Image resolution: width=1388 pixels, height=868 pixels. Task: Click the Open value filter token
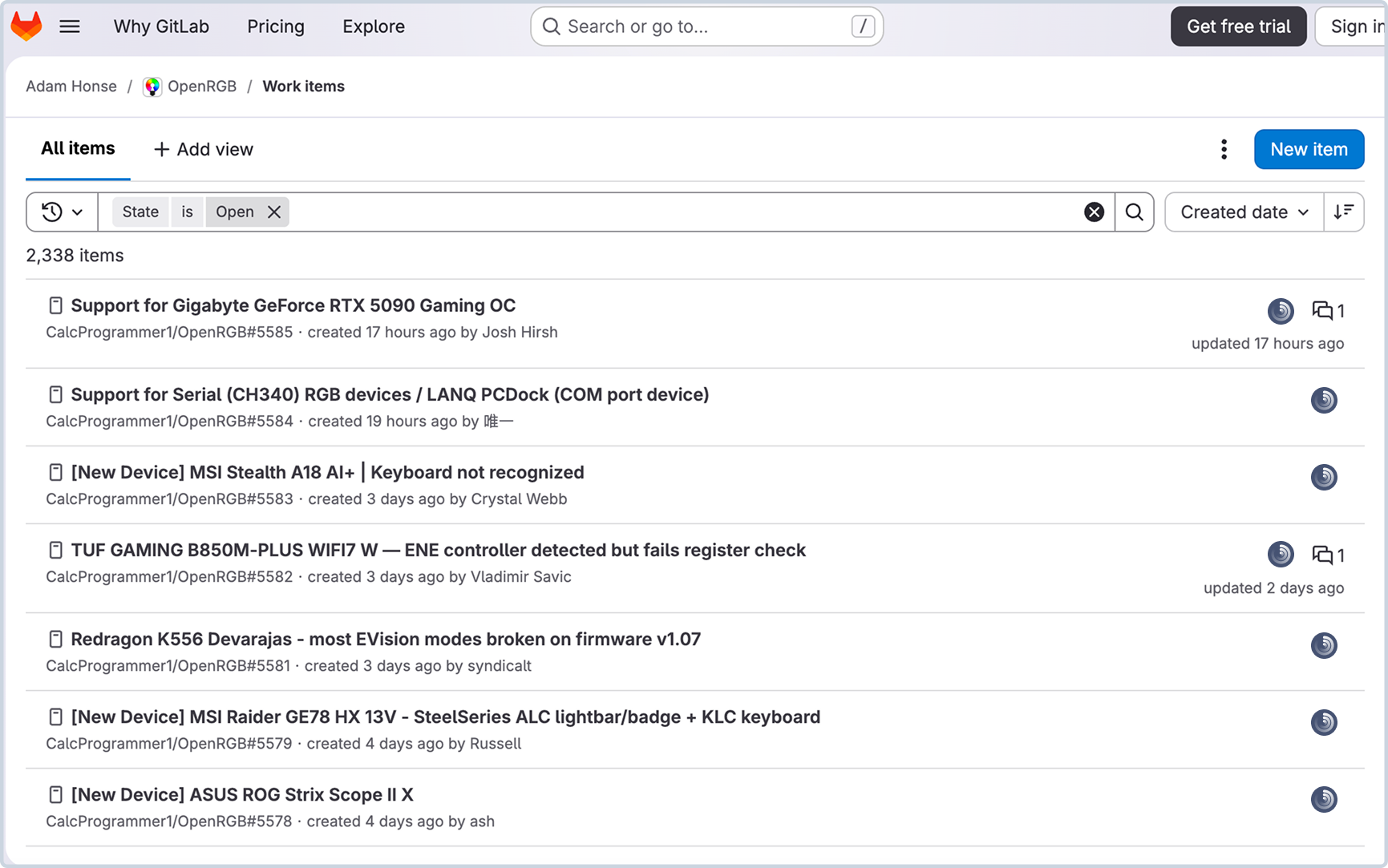[234, 212]
